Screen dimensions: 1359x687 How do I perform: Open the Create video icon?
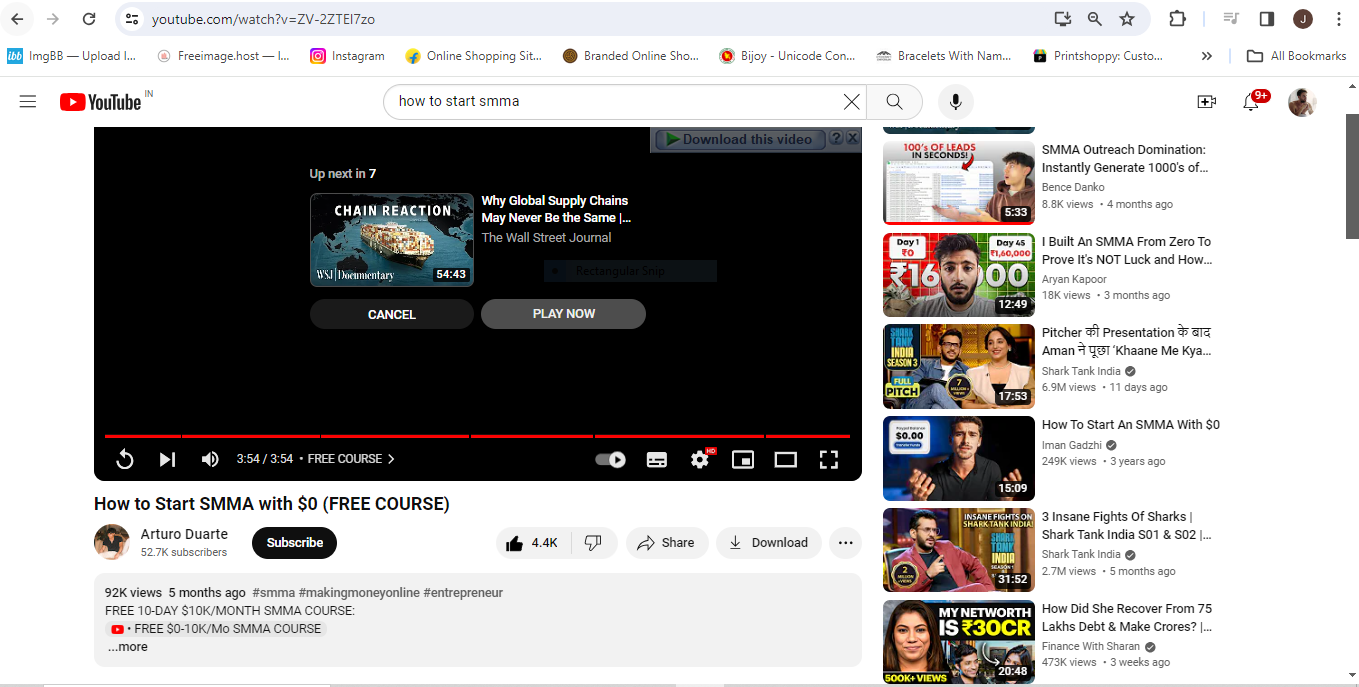point(1206,101)
